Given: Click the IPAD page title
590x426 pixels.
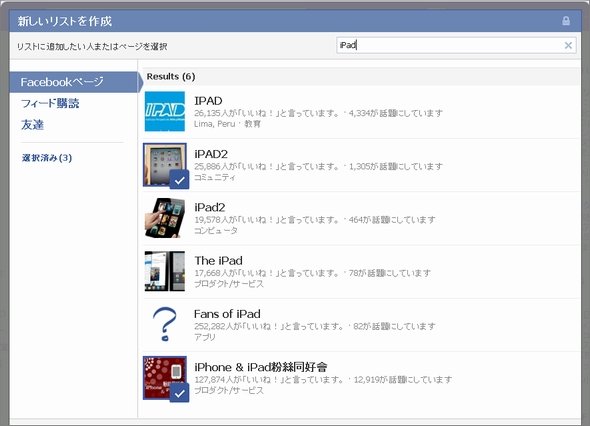Looking at the screenshot, I should coord(208,101).
